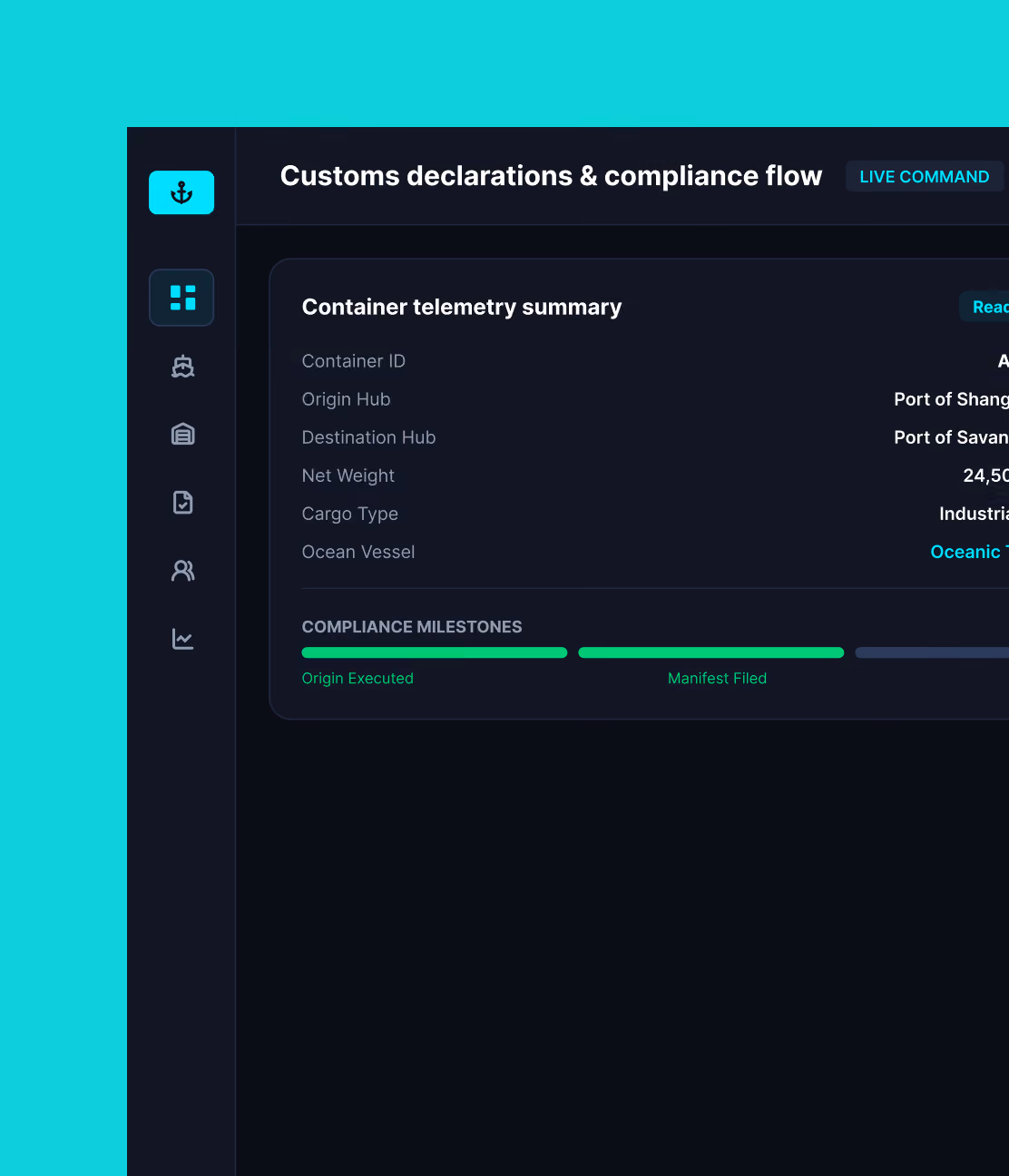The width and height of the screenshot is (1009, 1176).
Task: Click the Ocean Vessel label
Action: [x=358, y=552]
